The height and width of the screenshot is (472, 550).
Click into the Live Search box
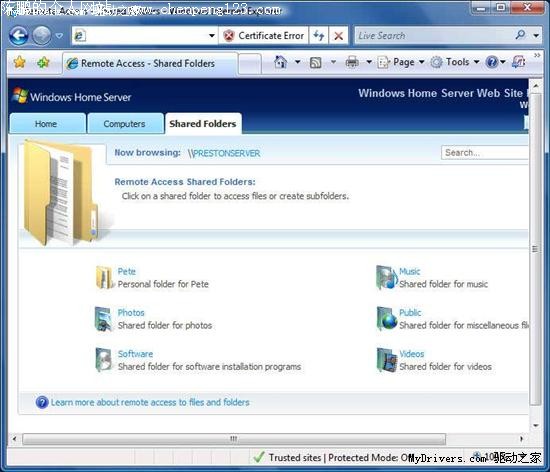click(433, 36)
